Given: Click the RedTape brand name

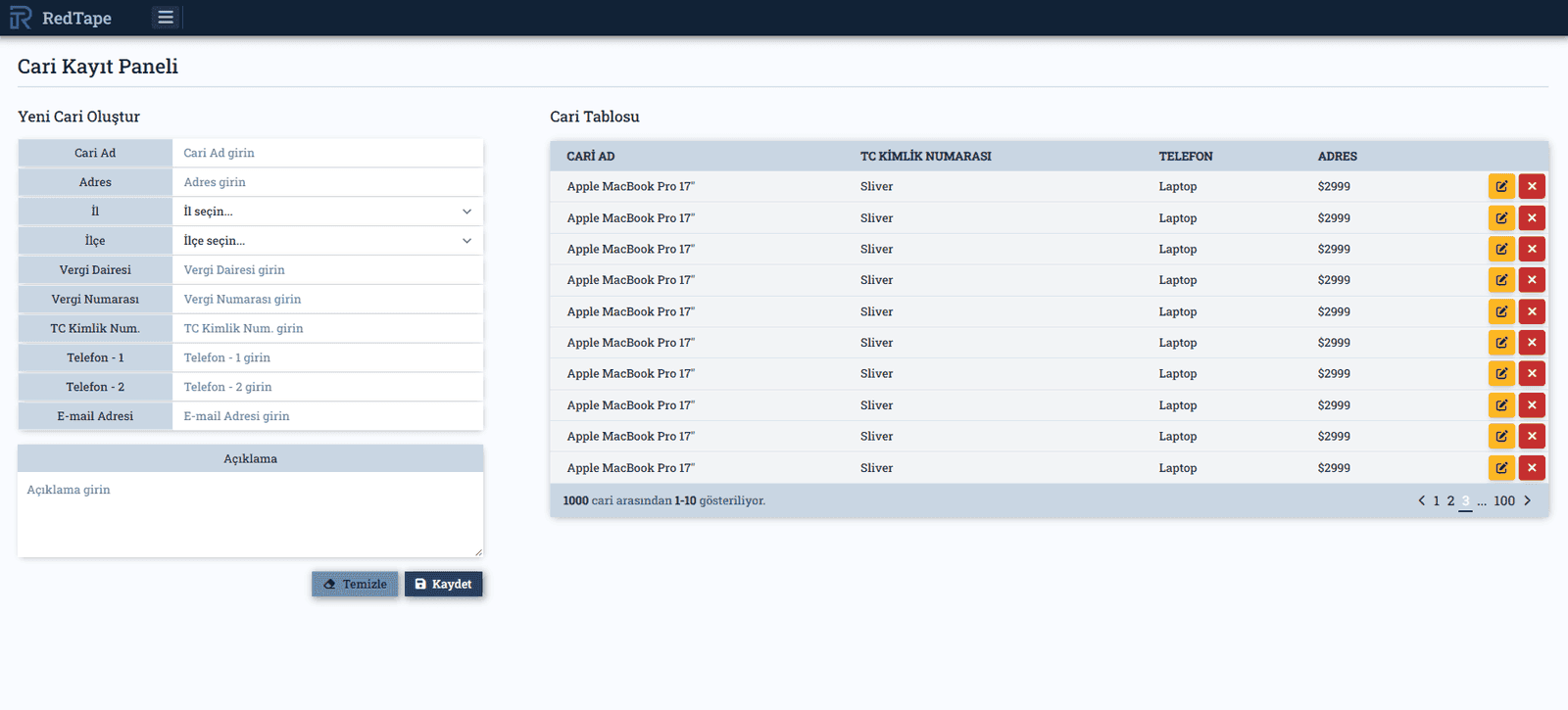Looking at the screenshot, I should (x=77, y=18).
